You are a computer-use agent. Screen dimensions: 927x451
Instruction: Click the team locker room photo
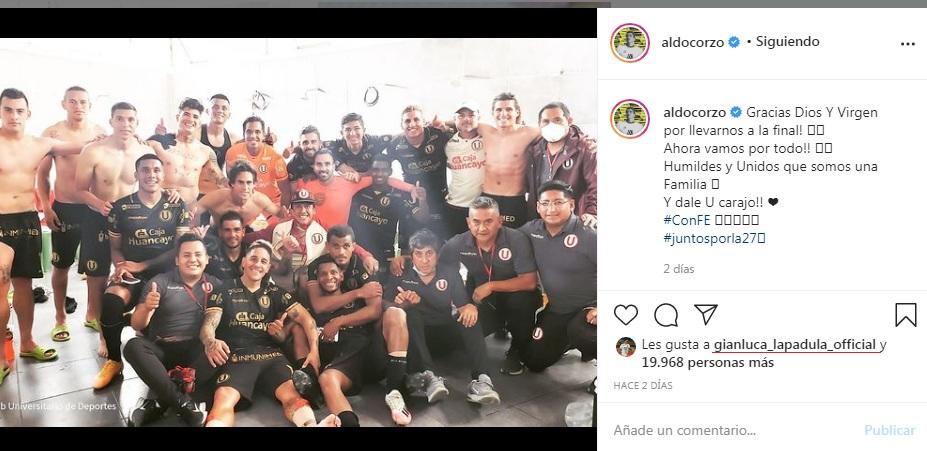298,232
